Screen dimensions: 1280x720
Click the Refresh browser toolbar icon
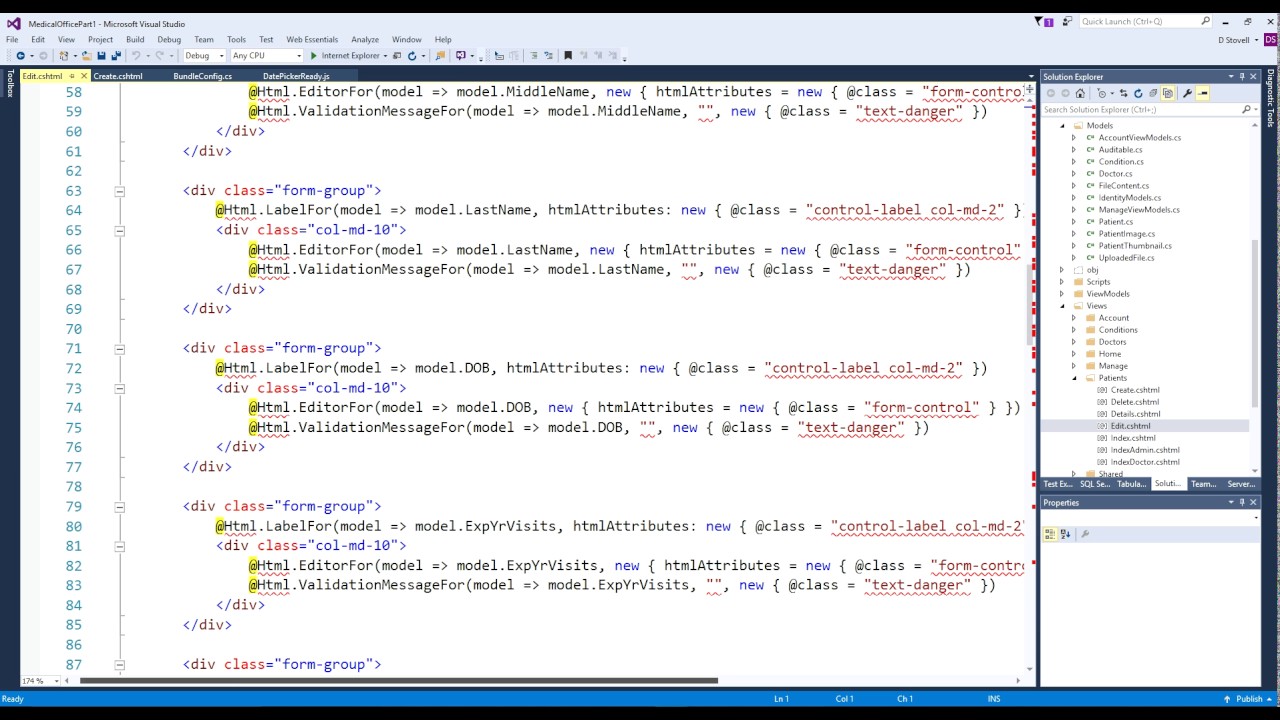point(412,56)
